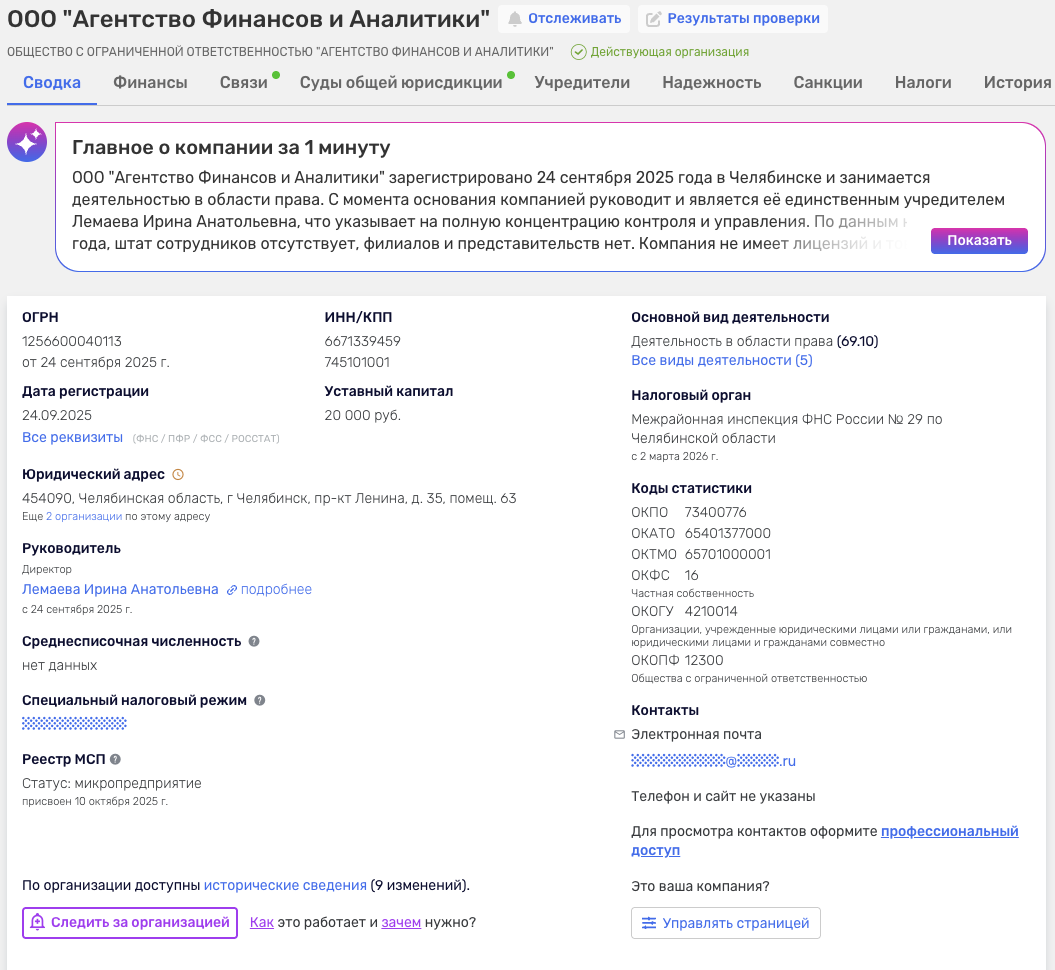Click the masked email address link

click(x=713, y=761)
